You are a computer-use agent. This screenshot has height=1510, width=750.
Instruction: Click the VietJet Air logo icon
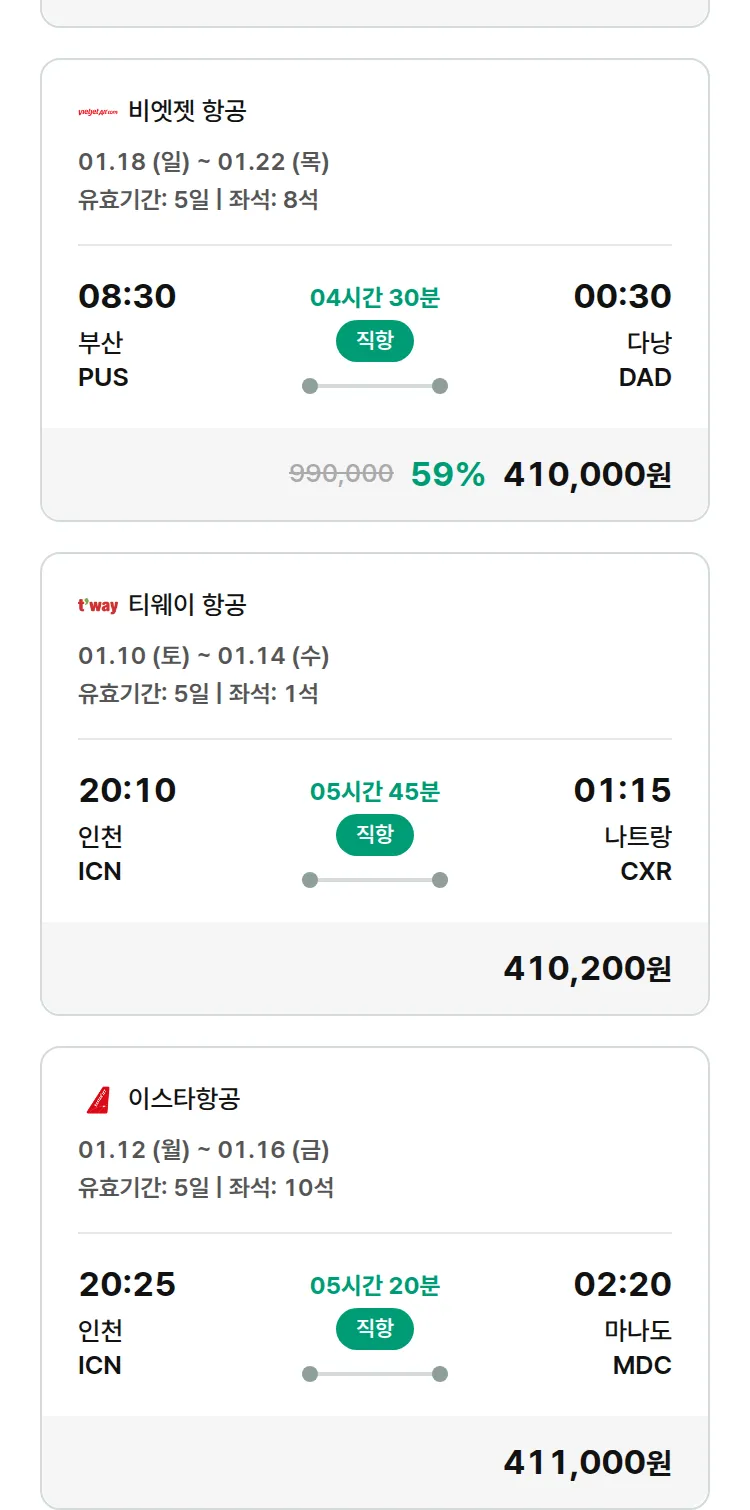[x=98, y=111]
